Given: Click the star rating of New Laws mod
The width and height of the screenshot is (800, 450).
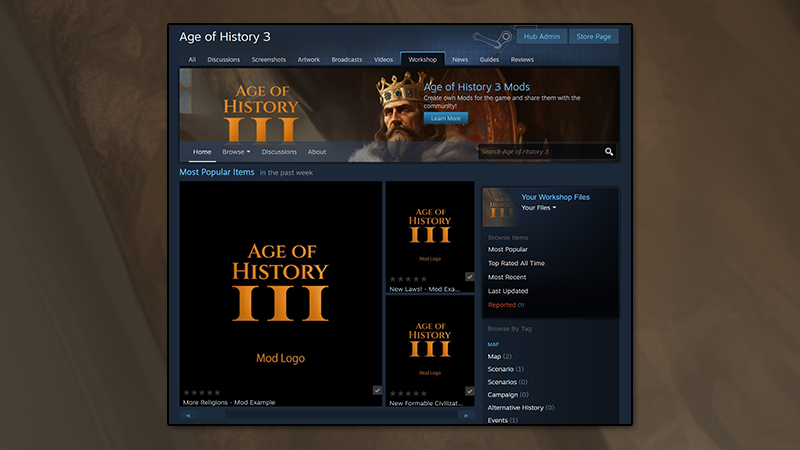Looking at the screenshot, I should (x=408, y=279).
